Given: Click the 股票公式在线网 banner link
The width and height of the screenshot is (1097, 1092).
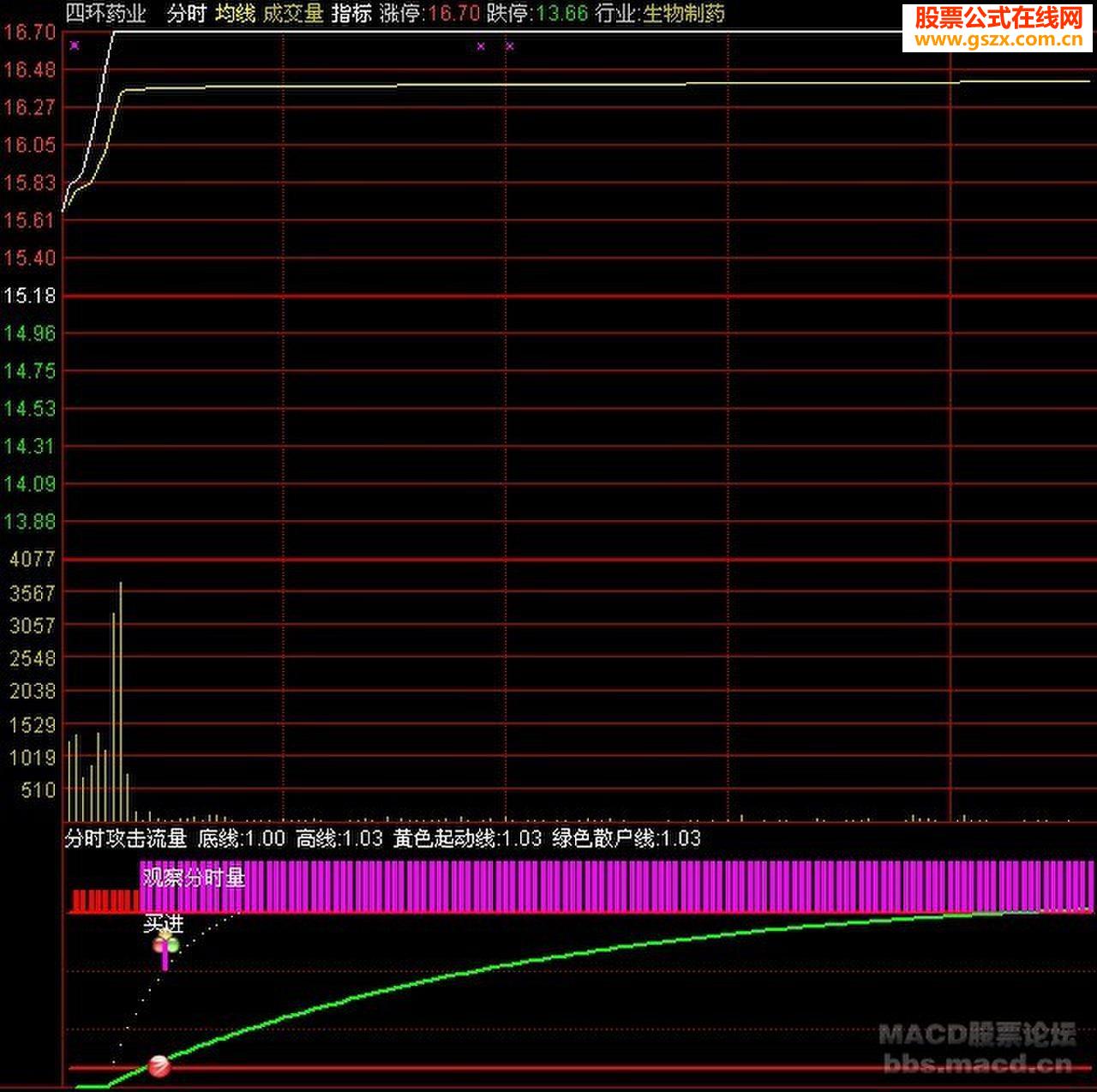Looking at the screenshot, I should [x=998, y=27].
